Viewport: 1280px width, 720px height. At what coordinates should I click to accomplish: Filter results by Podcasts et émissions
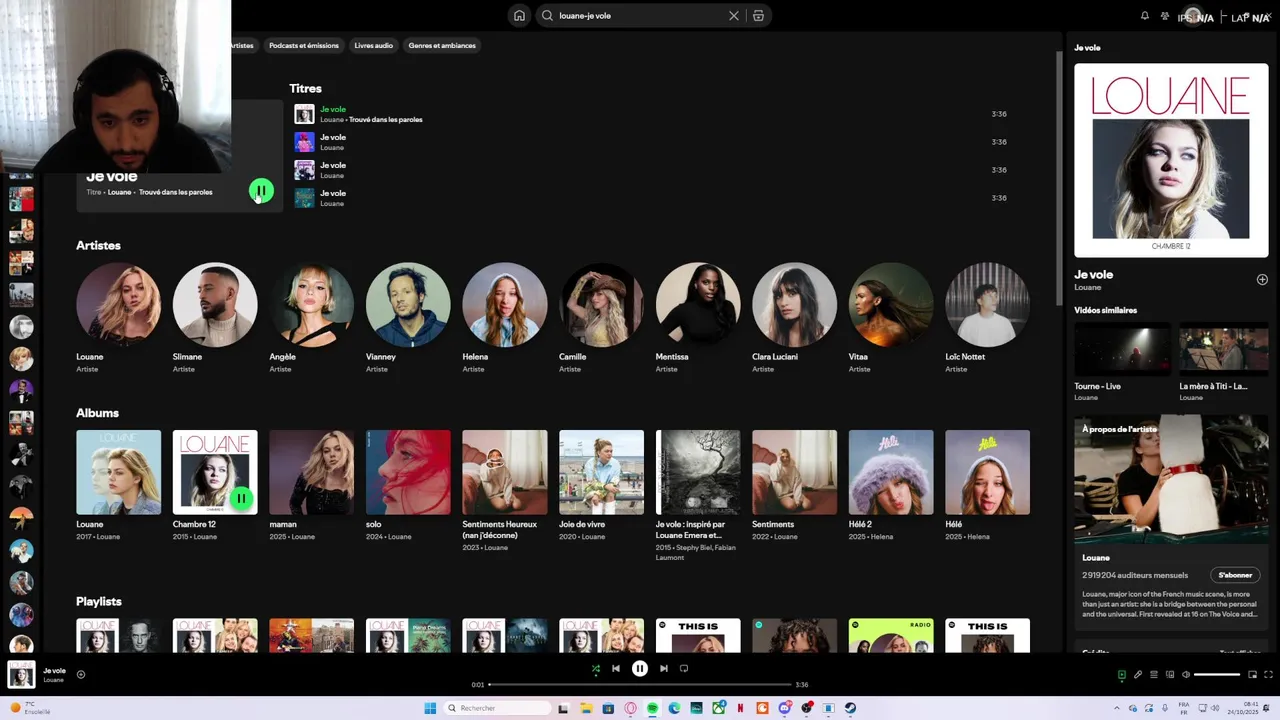(304, 45)
